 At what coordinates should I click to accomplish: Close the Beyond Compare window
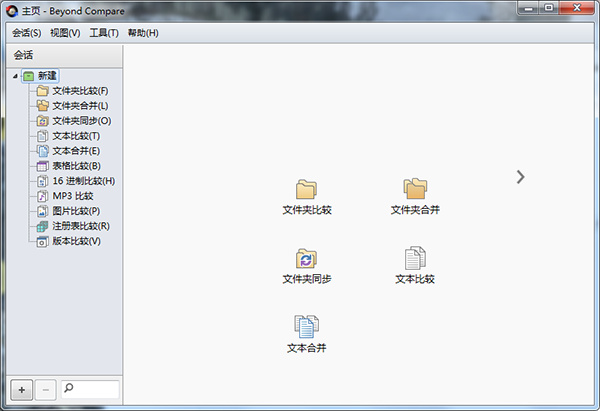577,8
